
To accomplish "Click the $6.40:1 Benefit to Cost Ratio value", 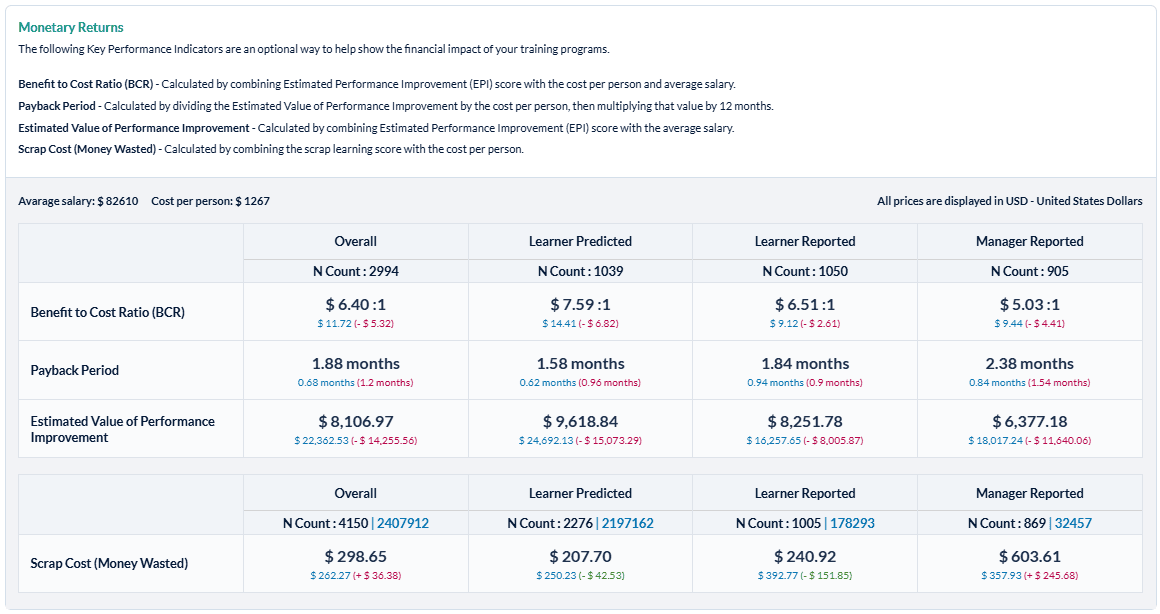I will click(x=355, y=302).
